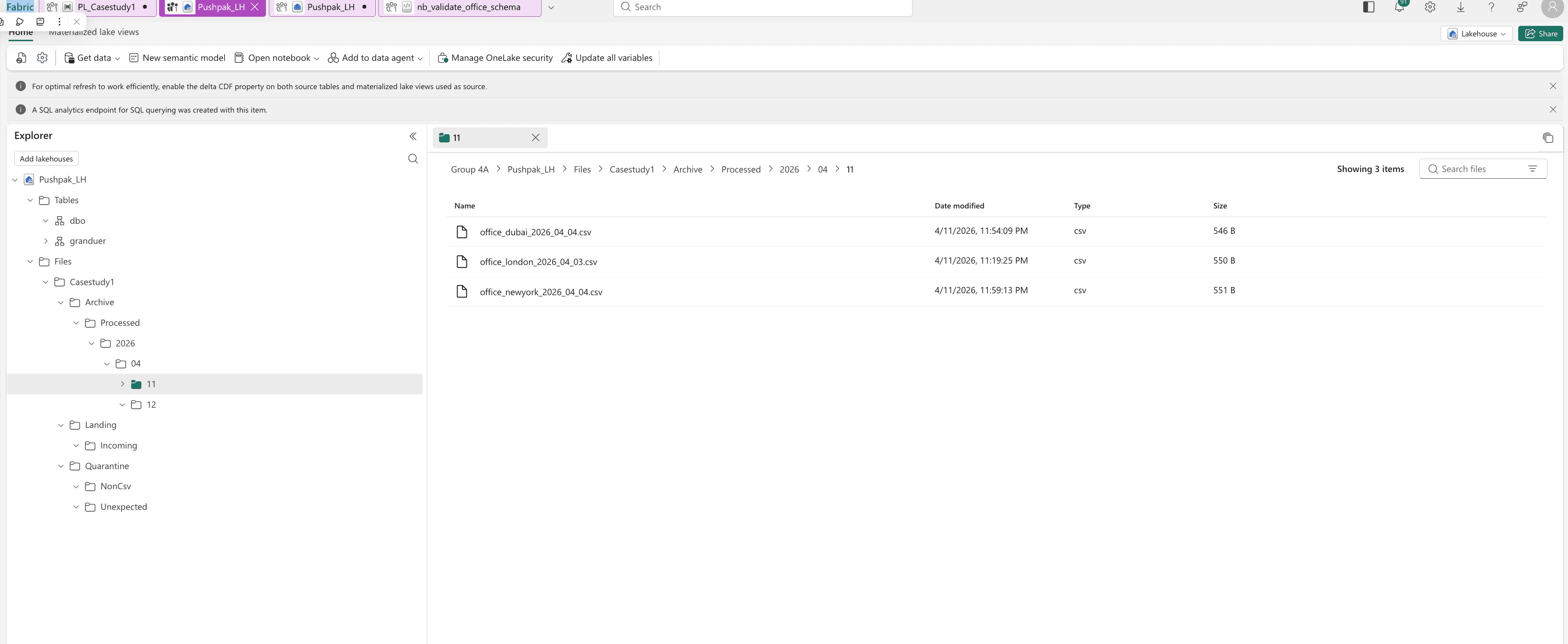Open the Materialized lake views tab

pos(94,32)
